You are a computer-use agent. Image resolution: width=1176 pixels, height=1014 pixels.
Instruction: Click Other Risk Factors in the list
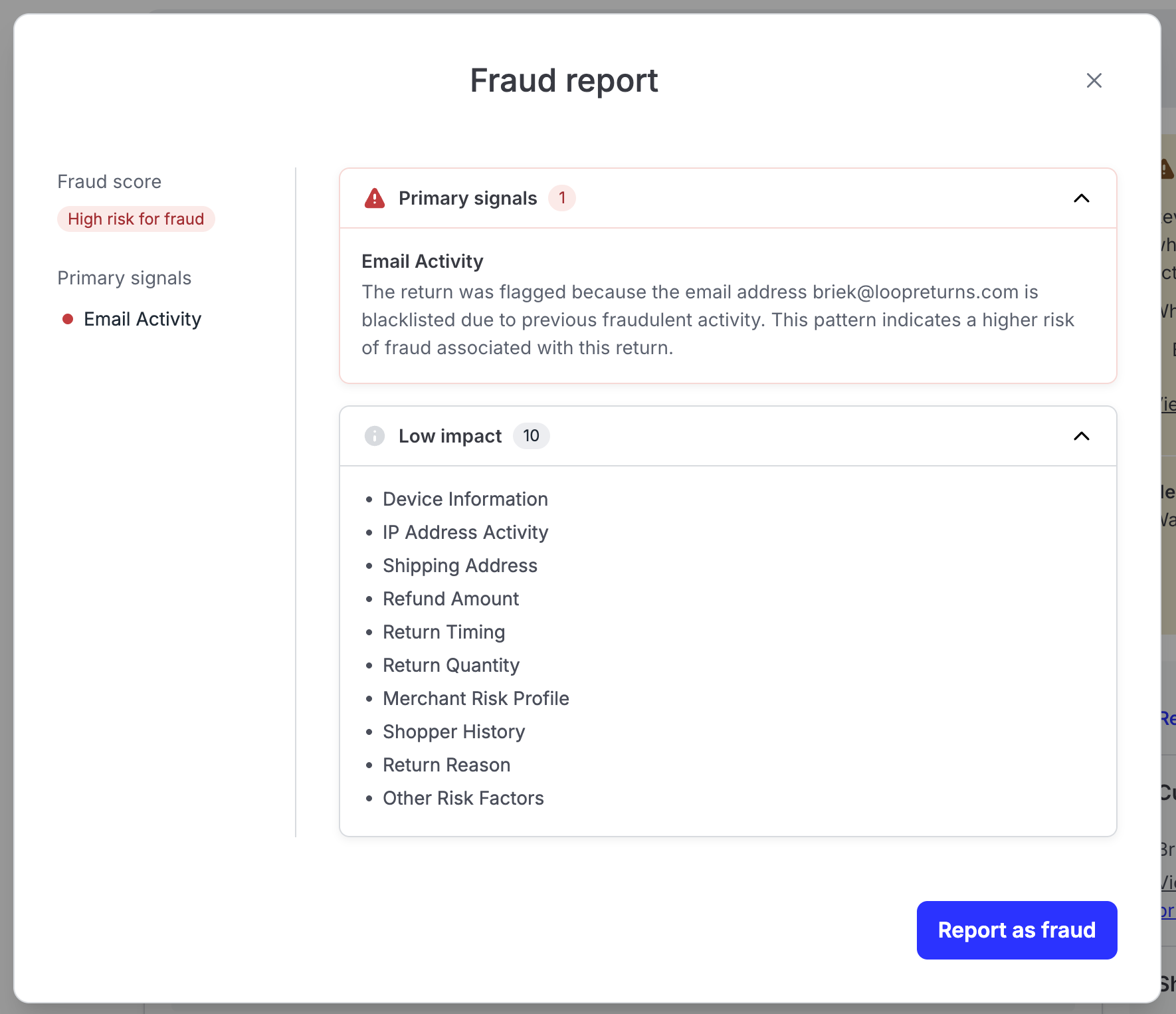(463, 798)
